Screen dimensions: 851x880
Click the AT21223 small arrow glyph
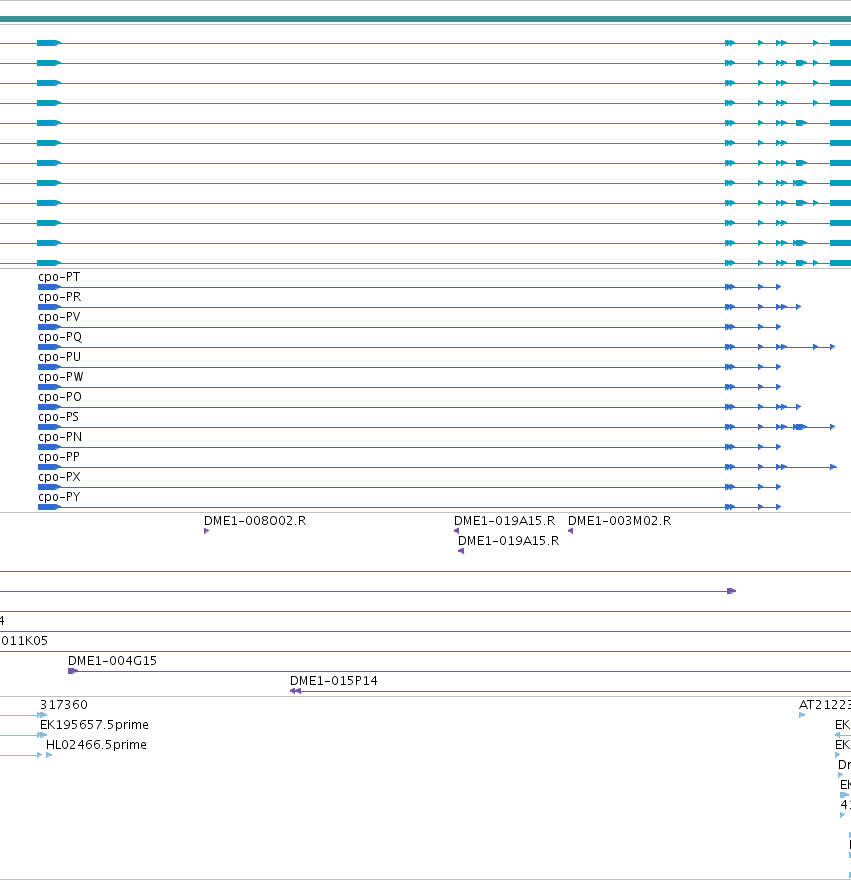tap(802, 715)
